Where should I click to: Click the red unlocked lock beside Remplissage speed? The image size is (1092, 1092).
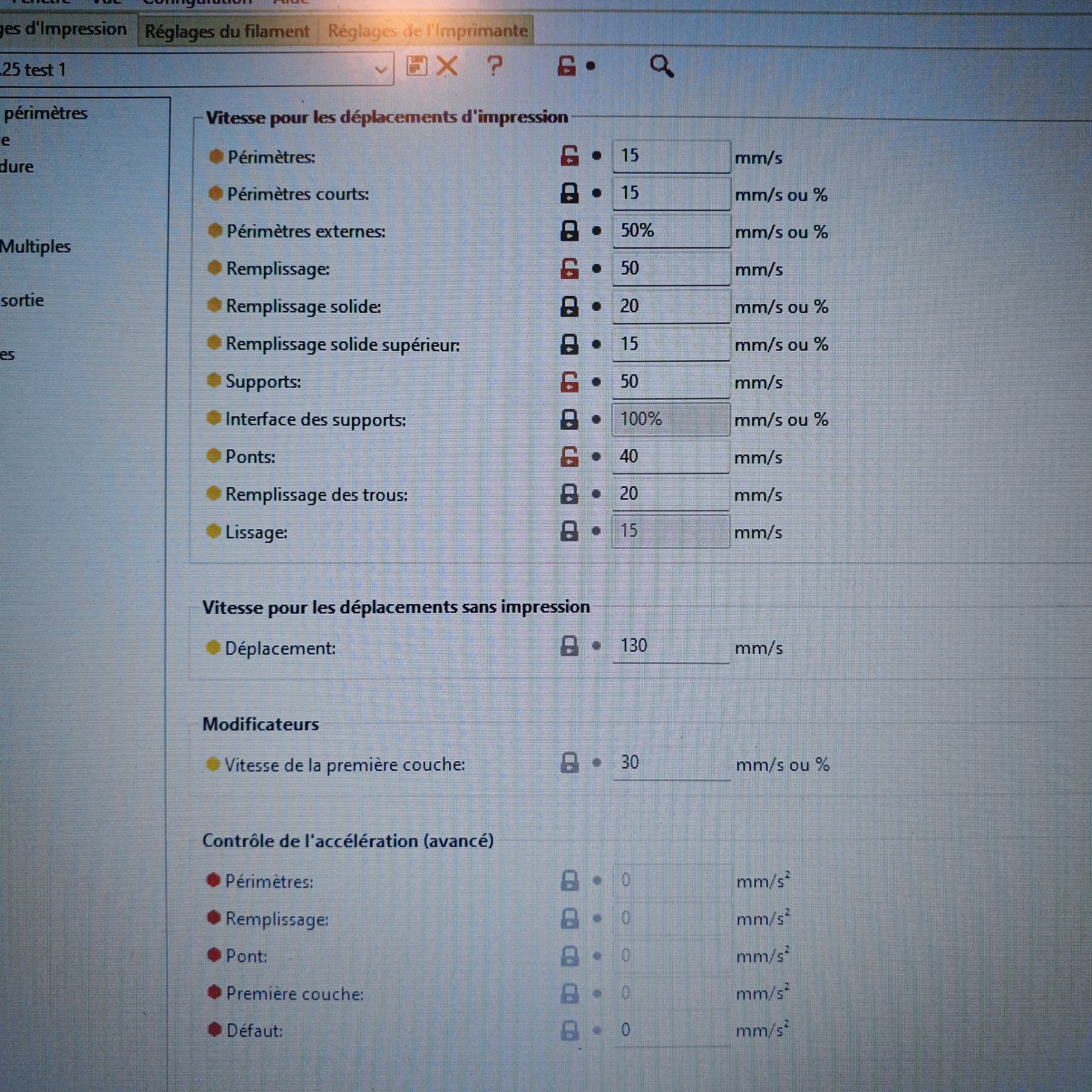[x=569, y=269]
